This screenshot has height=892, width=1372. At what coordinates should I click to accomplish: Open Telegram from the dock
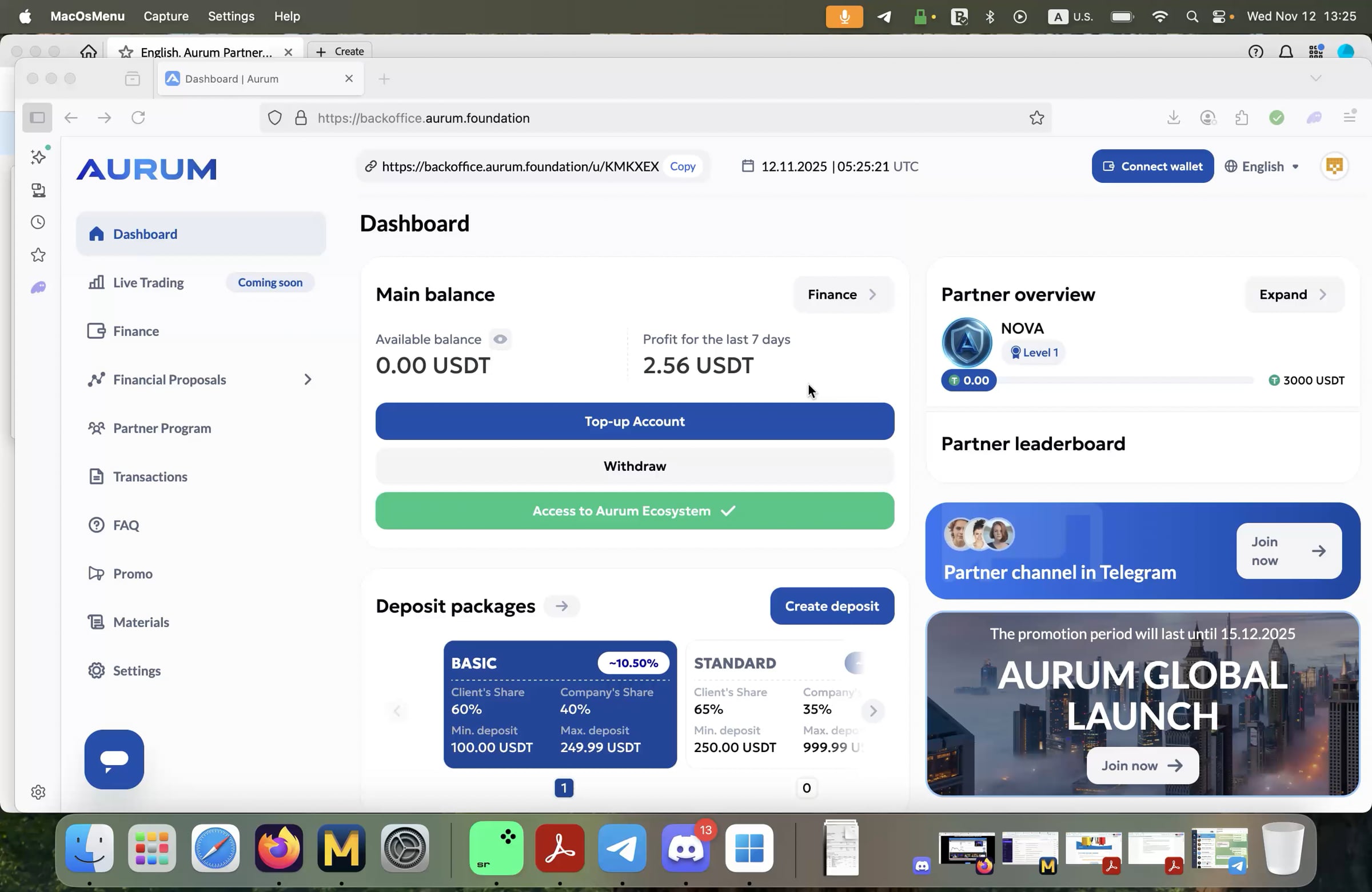(622, 848)
